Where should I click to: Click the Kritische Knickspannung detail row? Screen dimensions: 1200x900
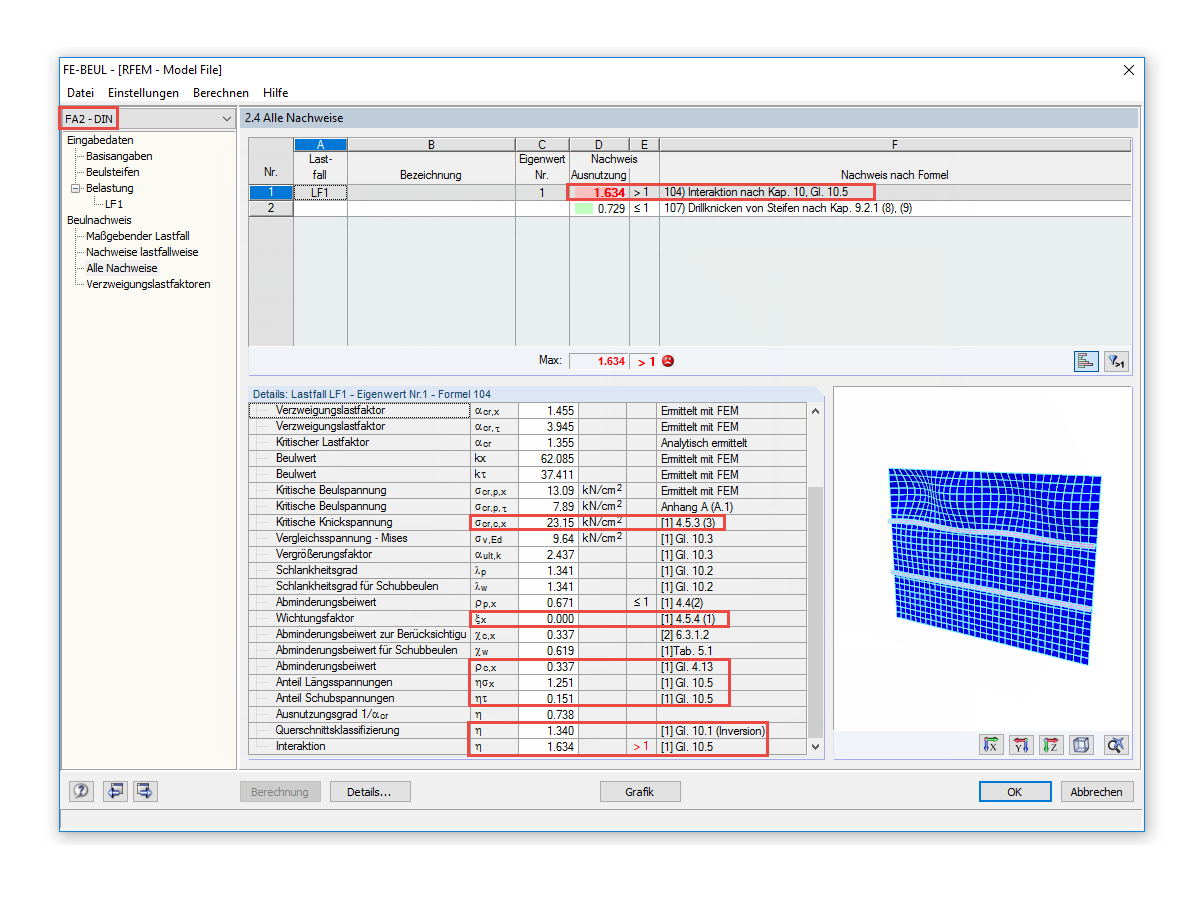tap(527, 522)
